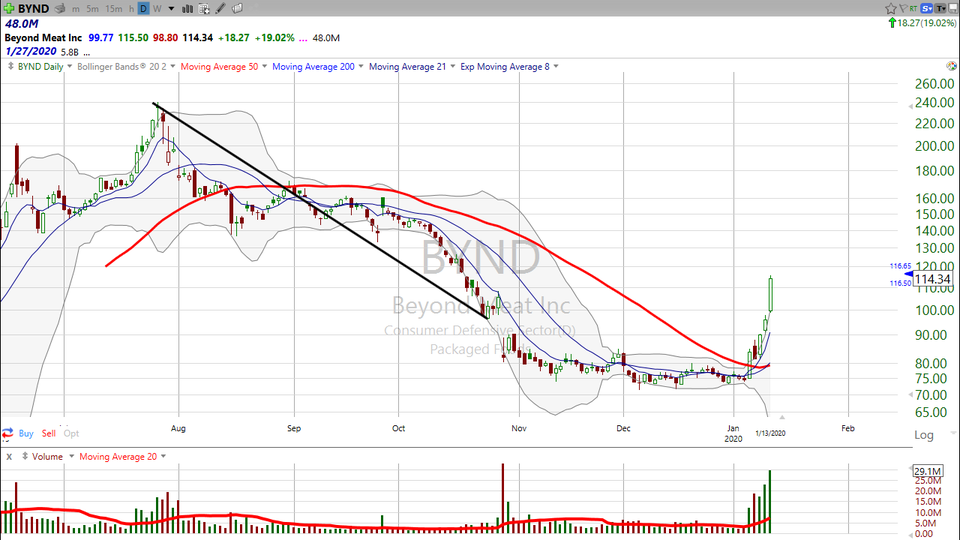Click the chart type bars icon

(187, 9)
